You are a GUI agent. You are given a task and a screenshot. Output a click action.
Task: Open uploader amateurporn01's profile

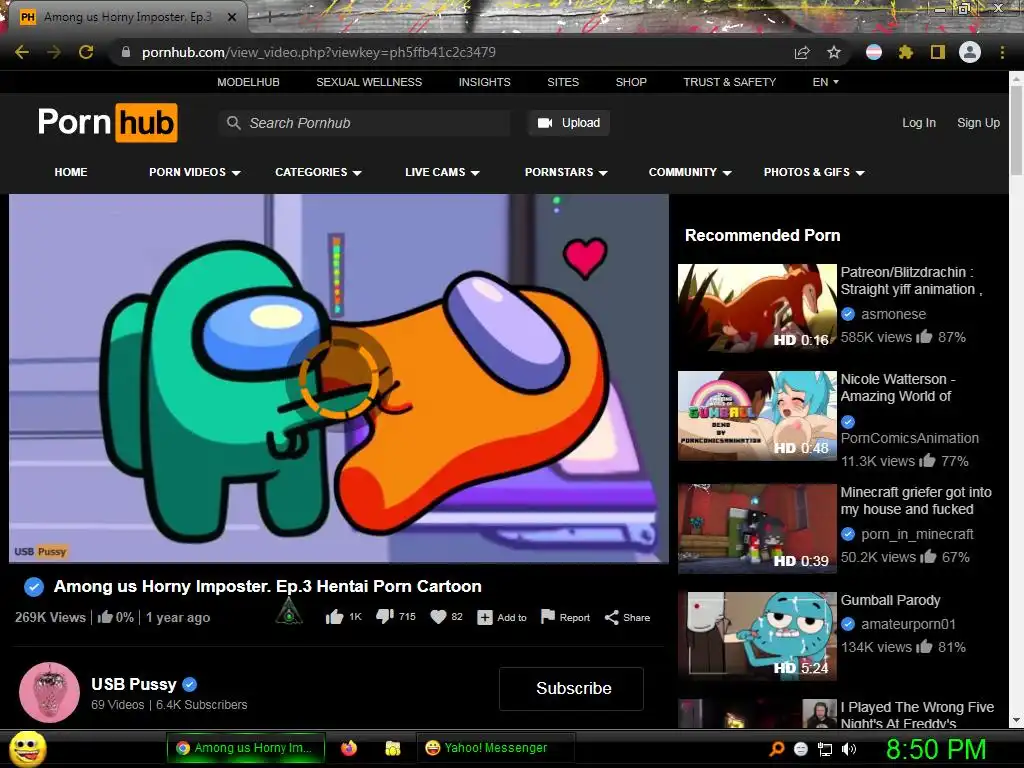(908, 624)
